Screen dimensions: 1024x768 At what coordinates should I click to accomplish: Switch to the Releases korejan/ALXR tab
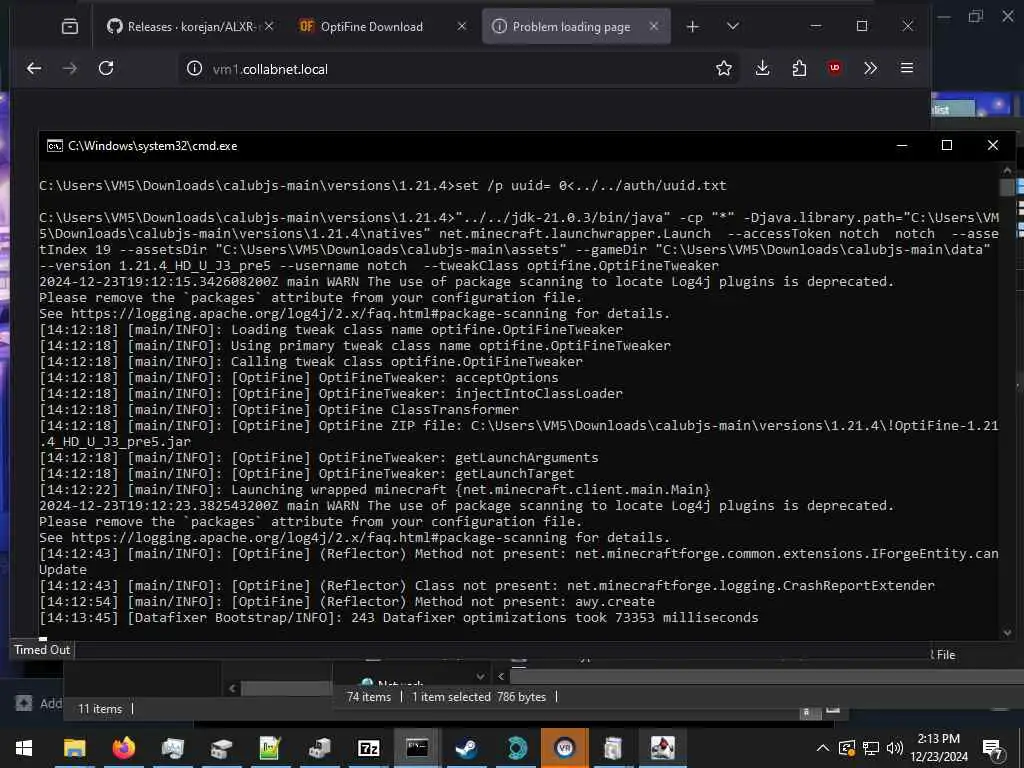coord(189,26)
